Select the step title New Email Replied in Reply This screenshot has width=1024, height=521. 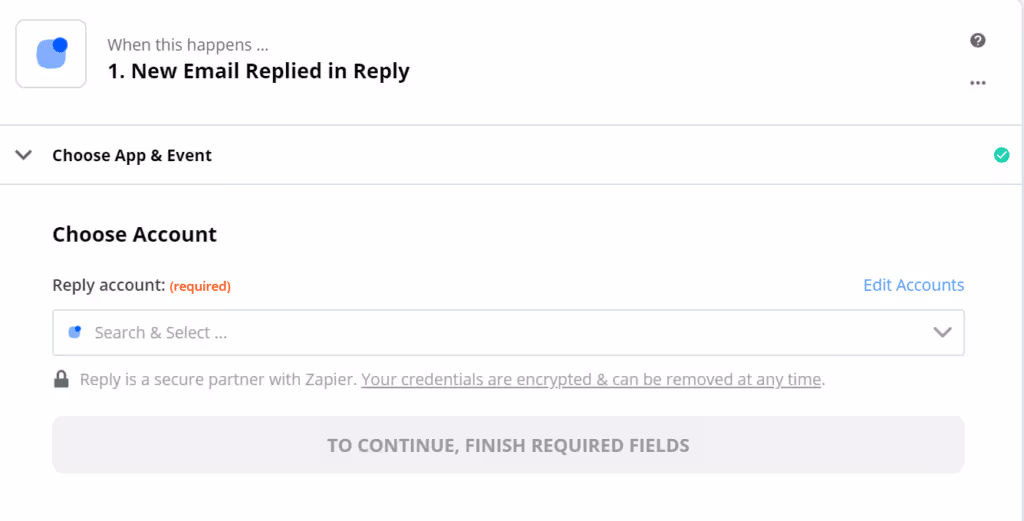259,71
